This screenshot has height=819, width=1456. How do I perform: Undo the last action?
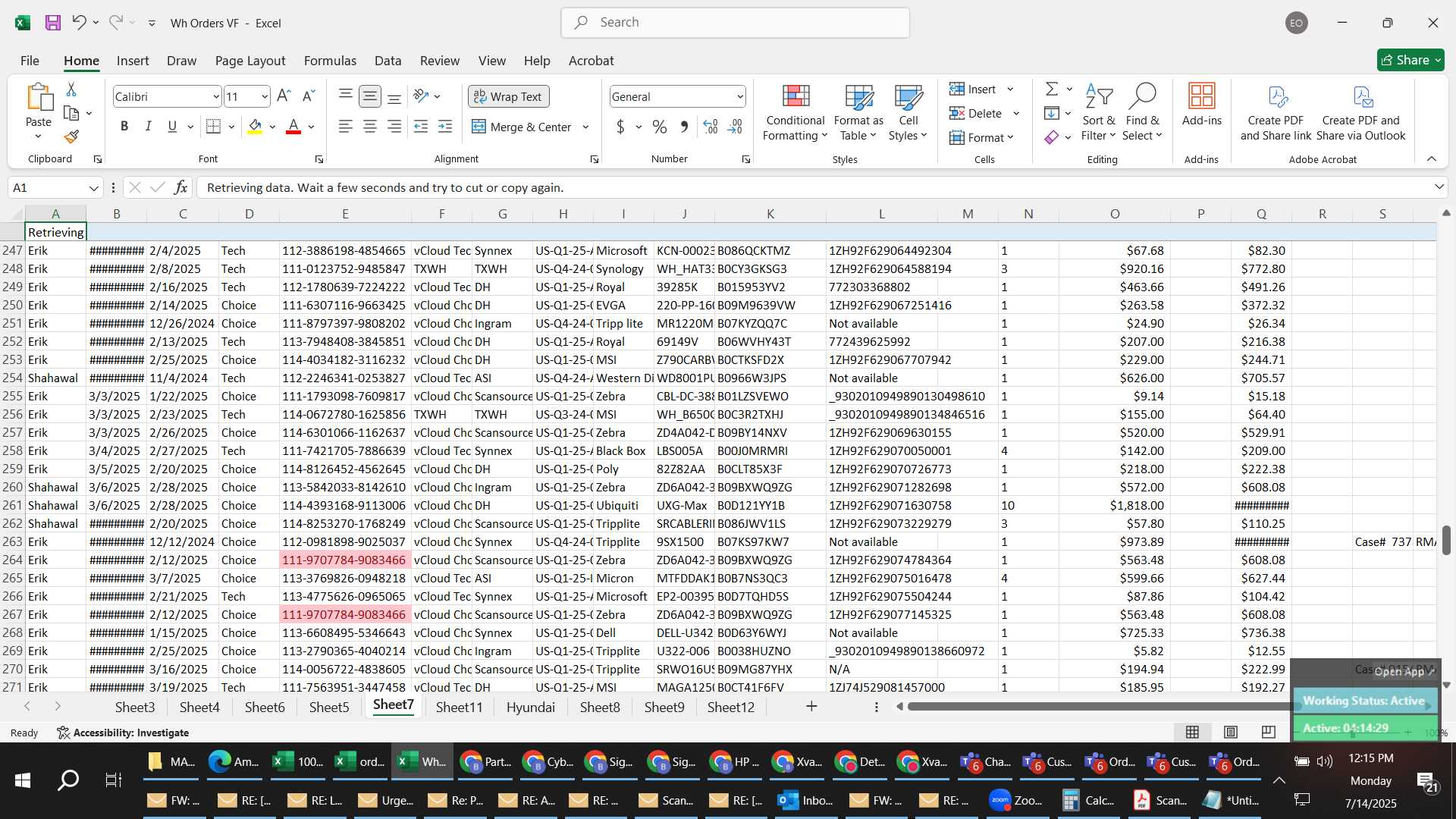click(79, 23)
